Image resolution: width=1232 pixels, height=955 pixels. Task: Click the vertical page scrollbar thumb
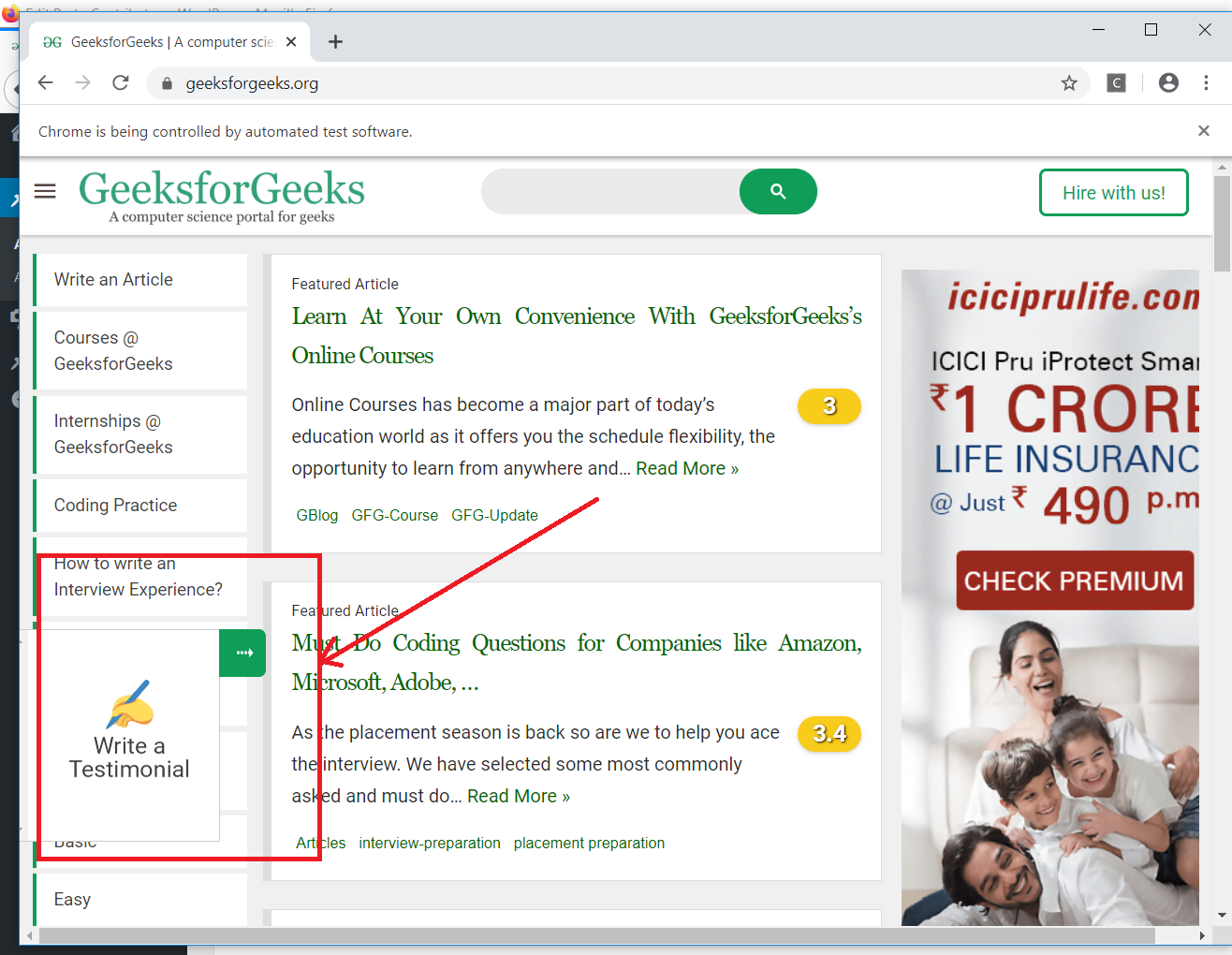click(x=1222, y=223)
